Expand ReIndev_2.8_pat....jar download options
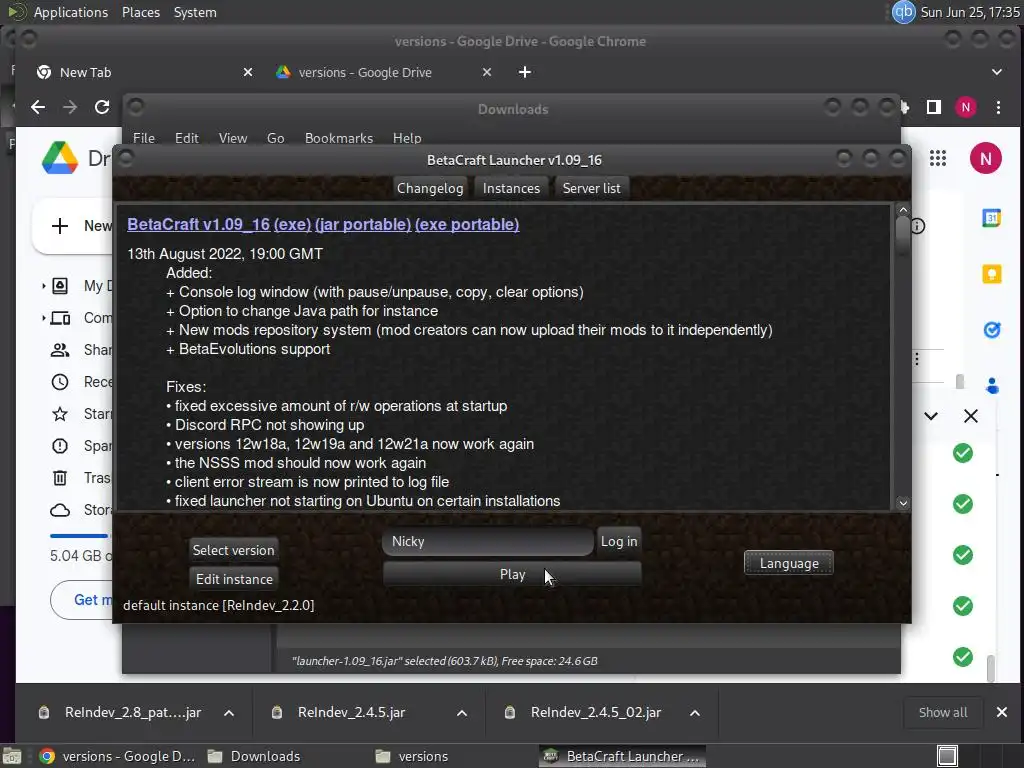 coord(229,713)
